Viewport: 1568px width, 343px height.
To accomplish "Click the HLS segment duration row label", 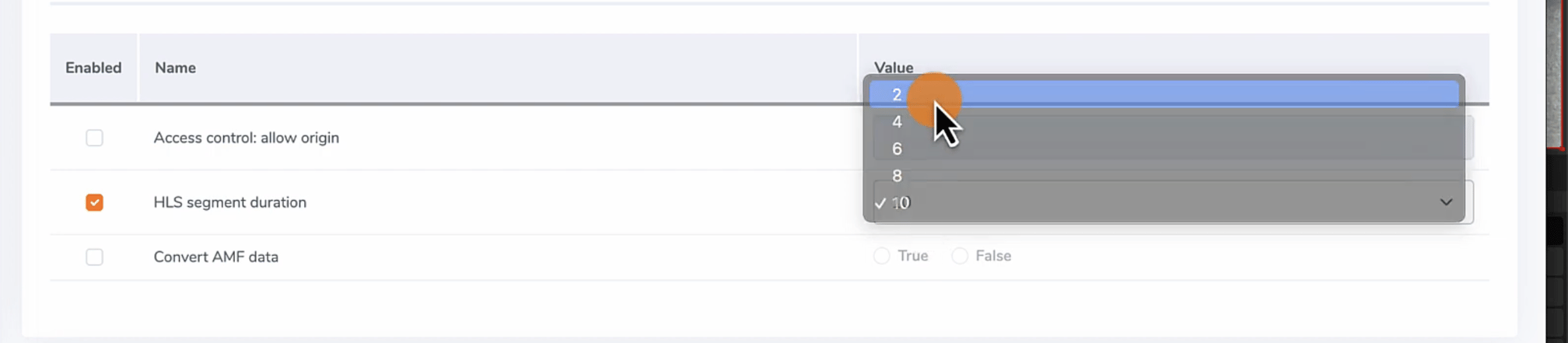I will pyautogui.click(x=229, y=202).
